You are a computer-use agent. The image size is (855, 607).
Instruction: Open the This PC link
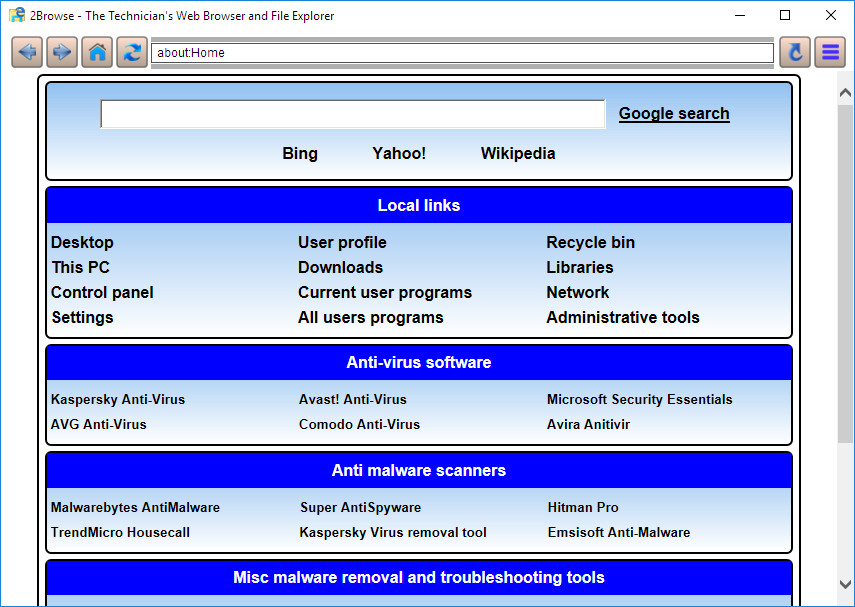(x=81, y=267)
